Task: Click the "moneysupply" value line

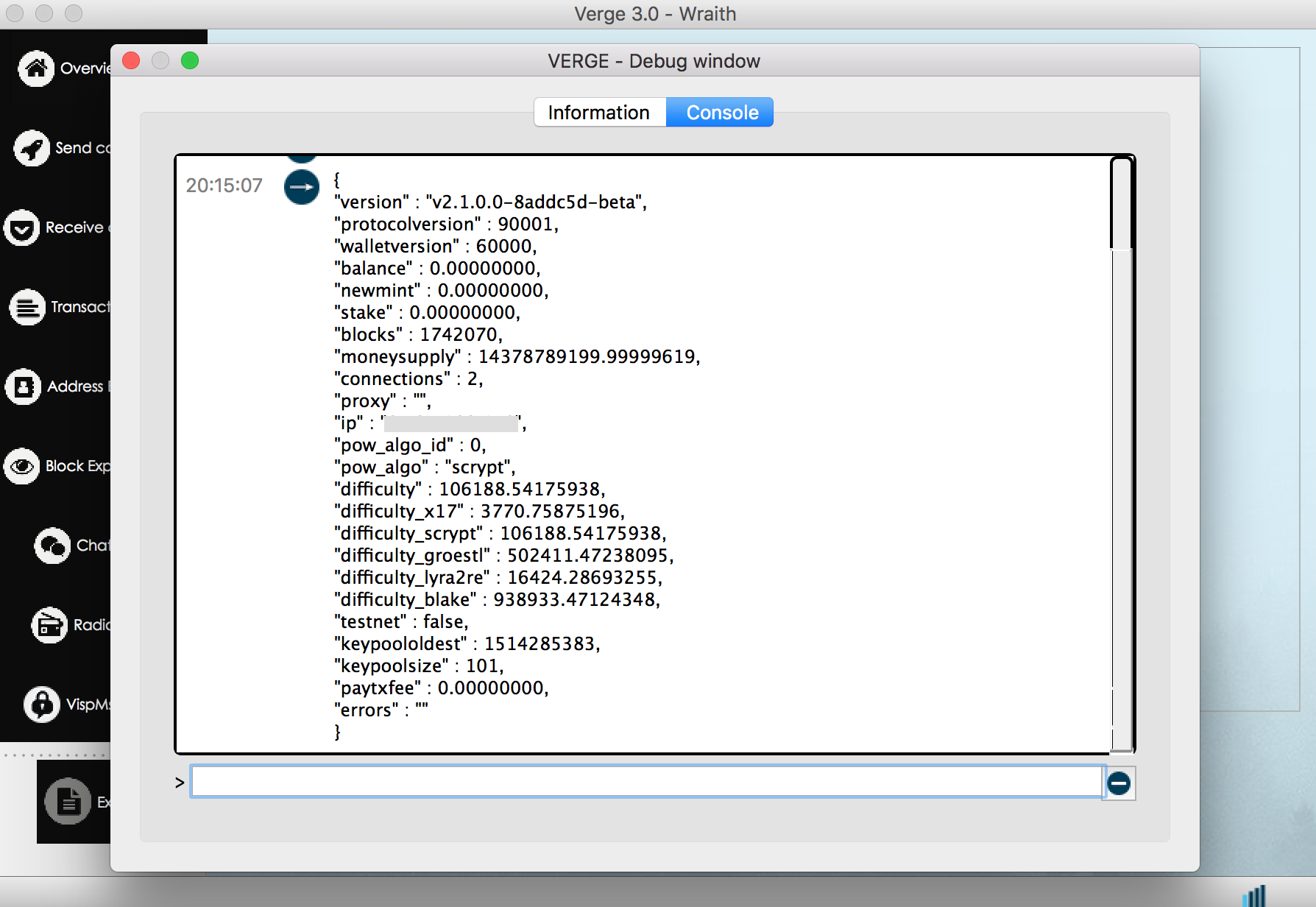Action: coord(517,356)
